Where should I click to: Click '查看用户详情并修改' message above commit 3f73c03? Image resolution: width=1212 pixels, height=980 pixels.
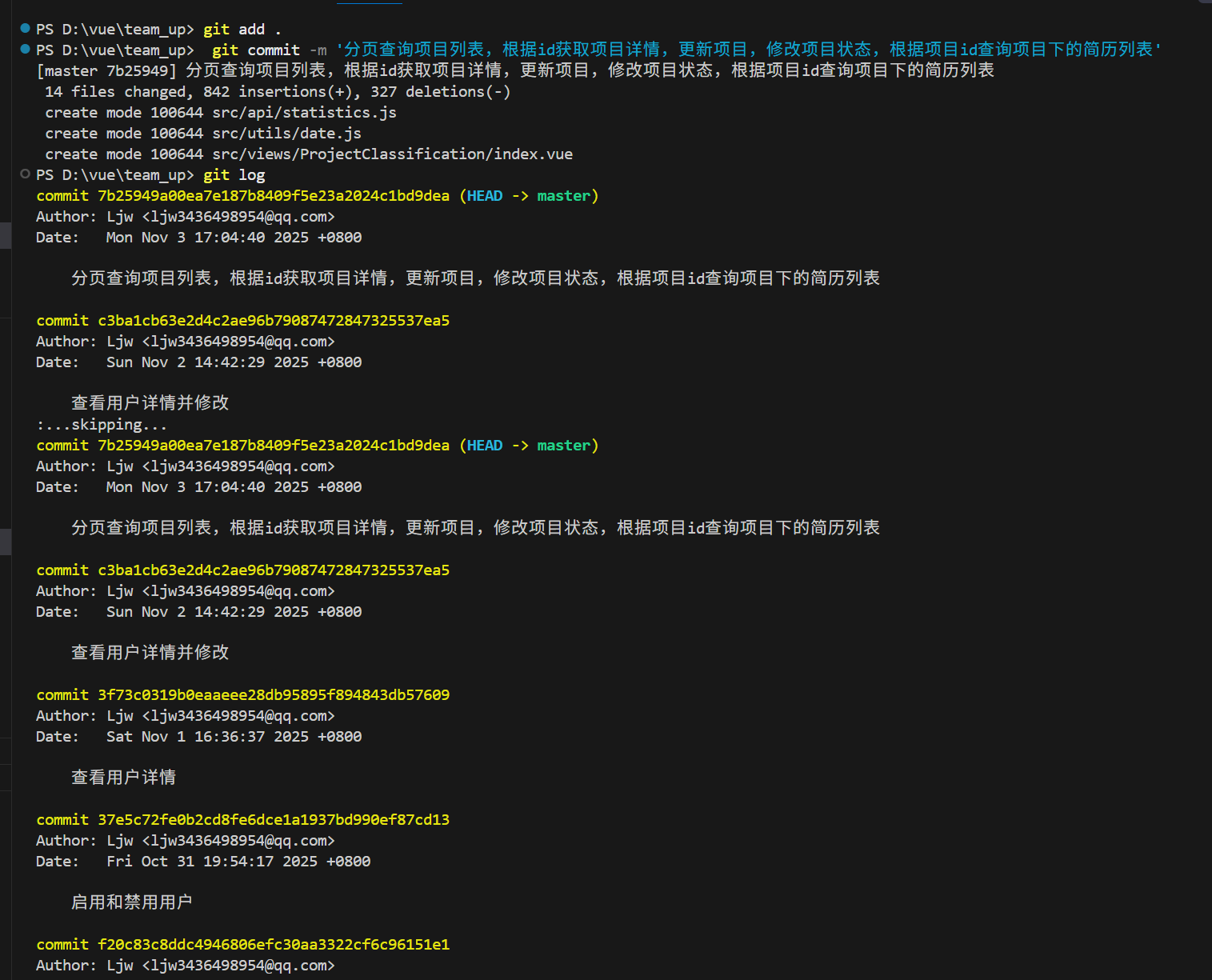click(150, 653)
